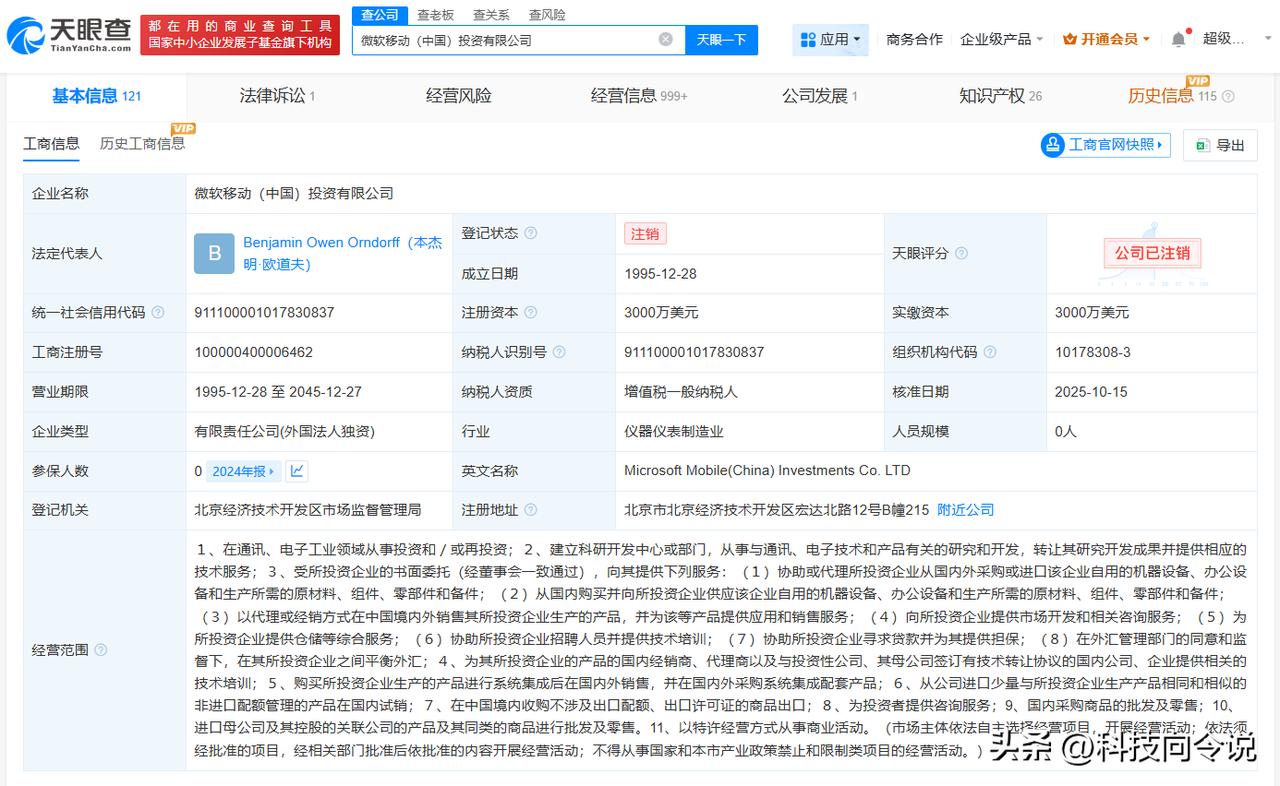Open the 附近公司 link

pos(965,510)
